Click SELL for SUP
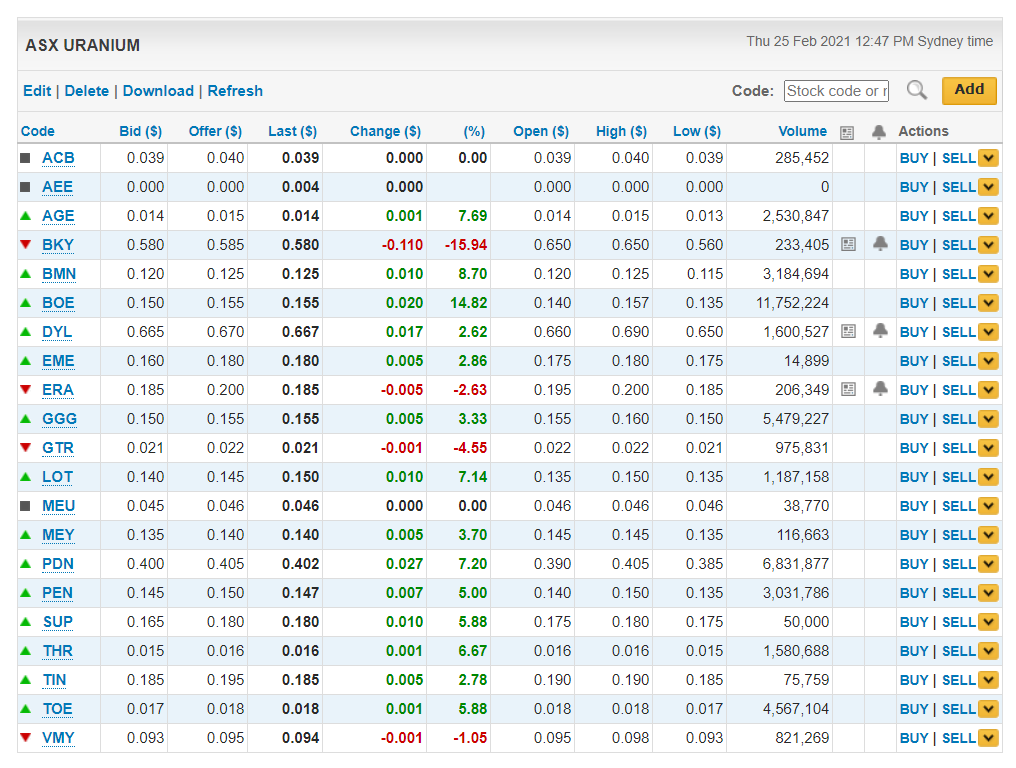This screenshot has width=1016, height=768. [958, 622]
